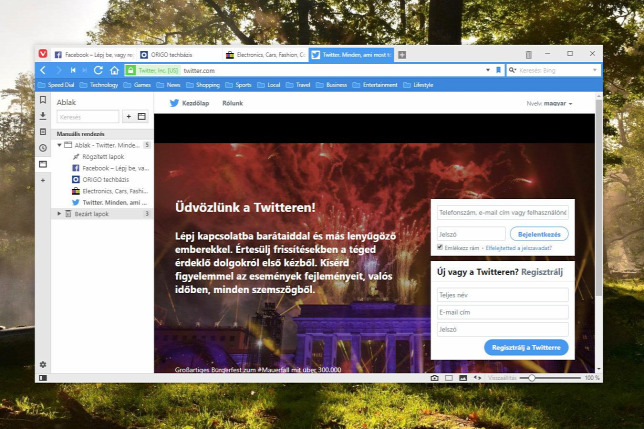Click the green site security lock badge
Image resolution: width=644 pixels, height=429 pixels.
(153, 70)
